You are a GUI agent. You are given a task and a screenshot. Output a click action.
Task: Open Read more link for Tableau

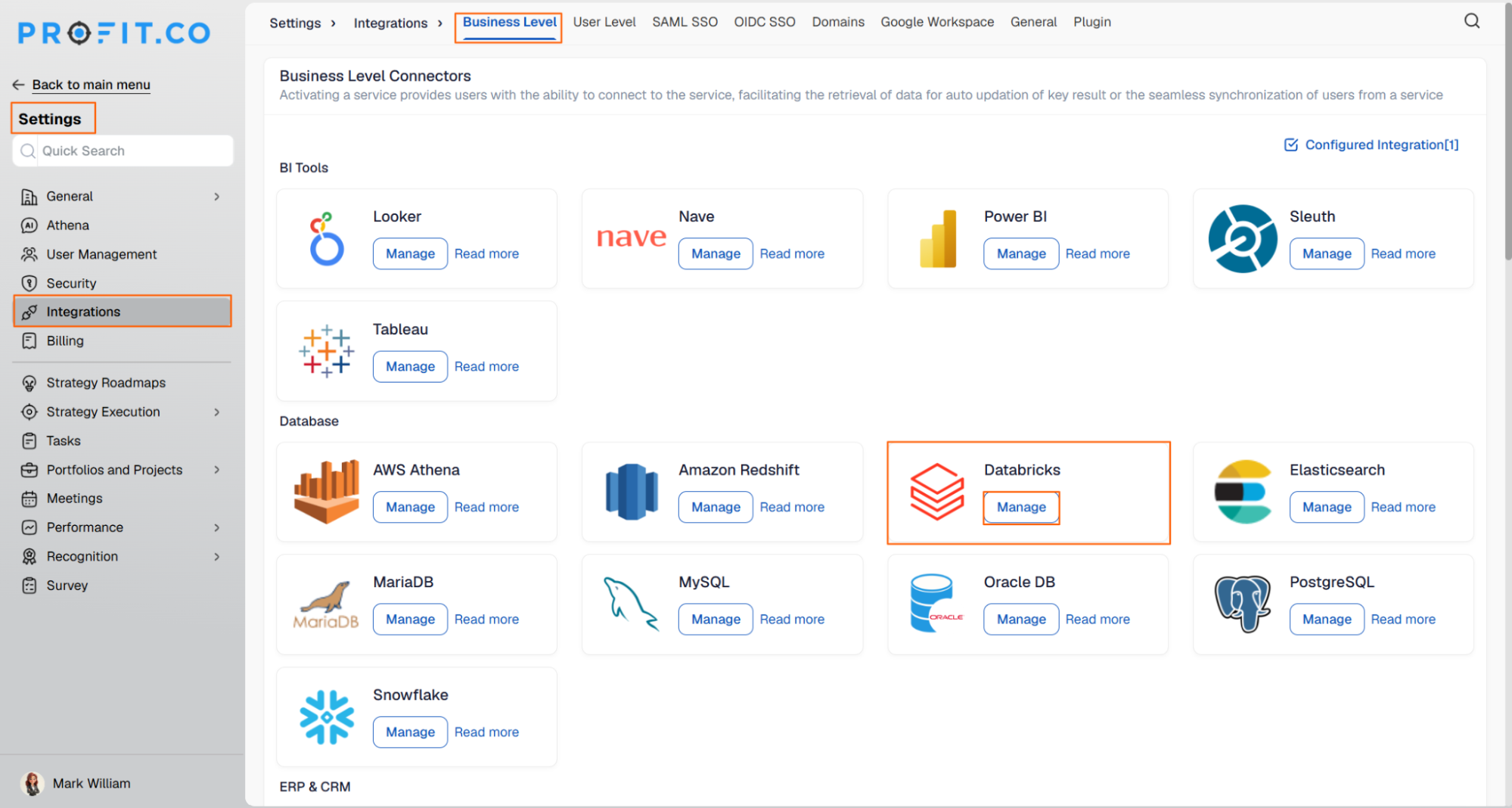pos(486,367)
